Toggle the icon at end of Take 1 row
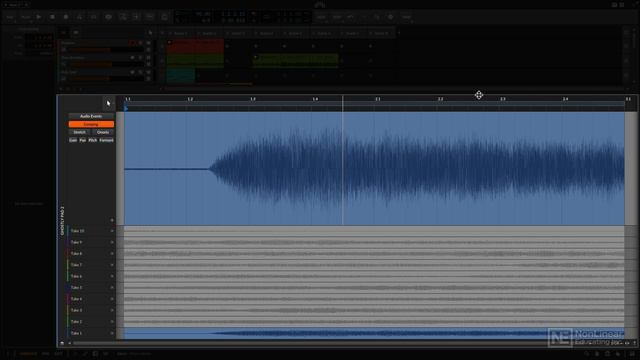Viewport: 640px width, 360px height. click(x=112, y=333)
